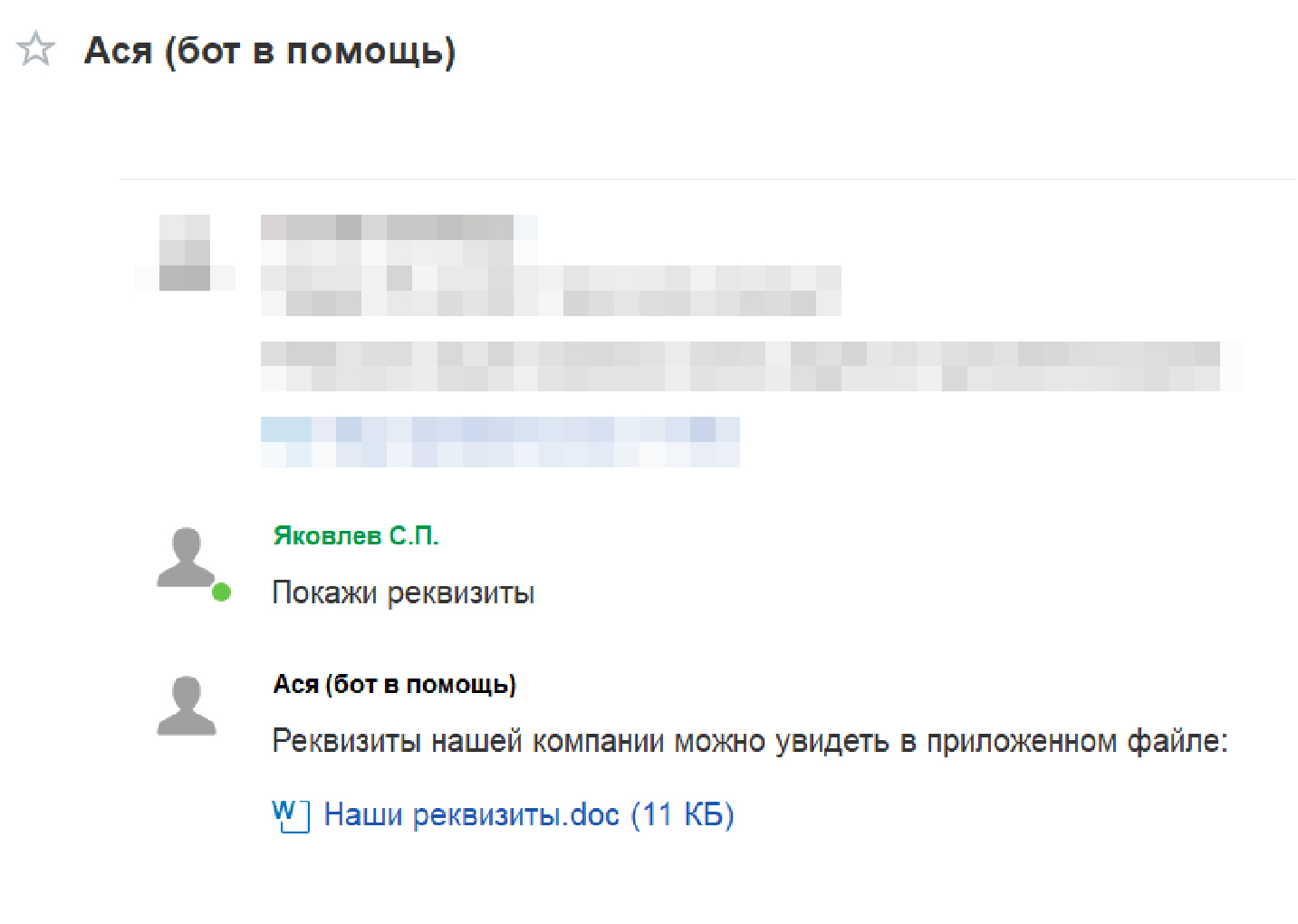Select the conversation title heading at top

click(270, 51)
